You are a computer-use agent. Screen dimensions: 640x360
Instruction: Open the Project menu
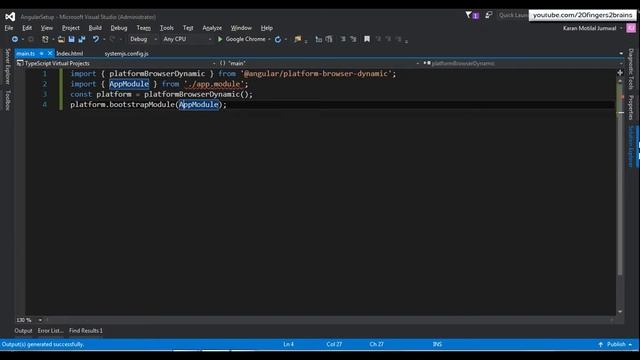[71, 28]
